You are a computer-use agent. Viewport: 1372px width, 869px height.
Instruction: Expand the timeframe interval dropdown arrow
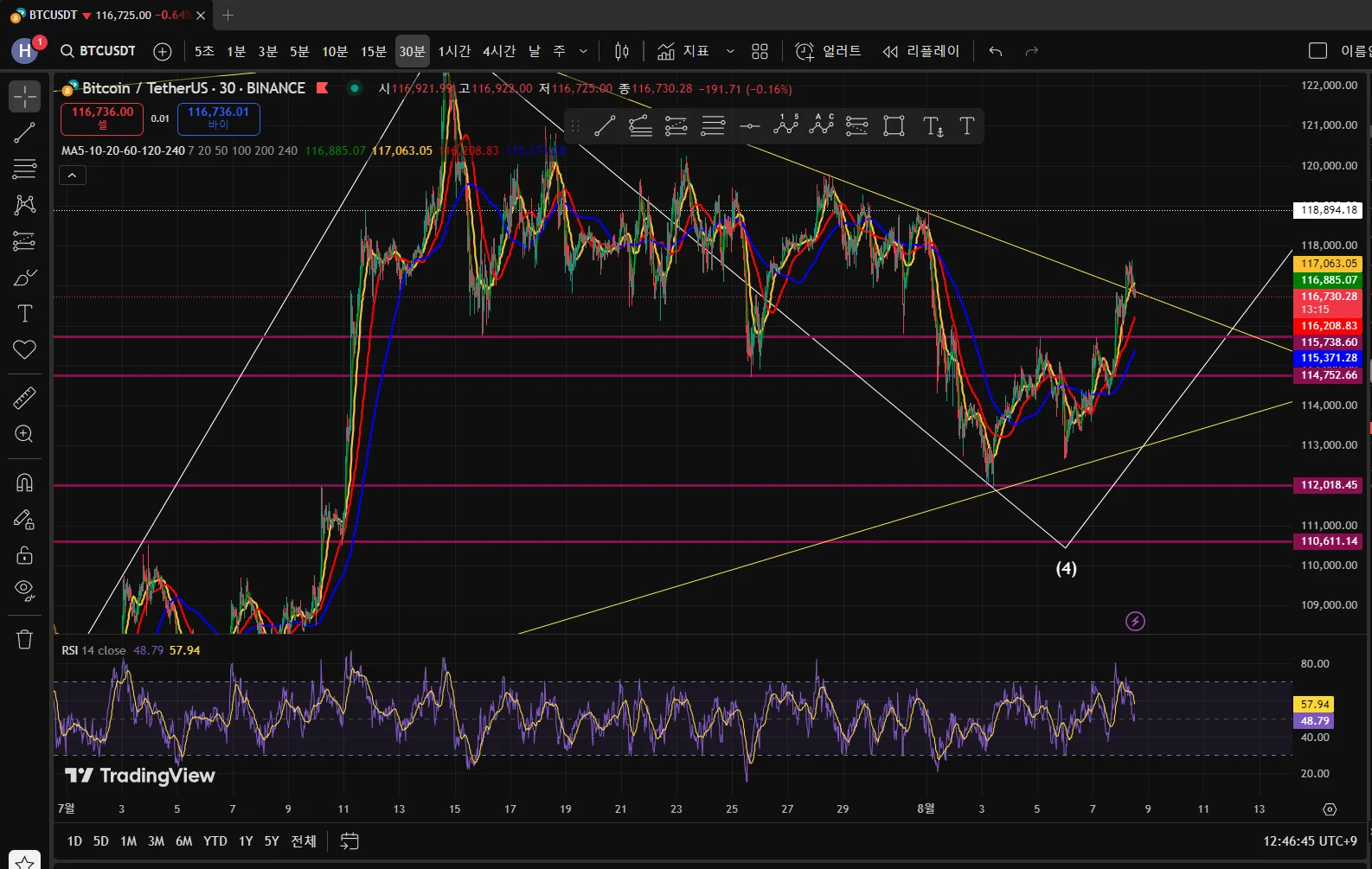(583, 51)
